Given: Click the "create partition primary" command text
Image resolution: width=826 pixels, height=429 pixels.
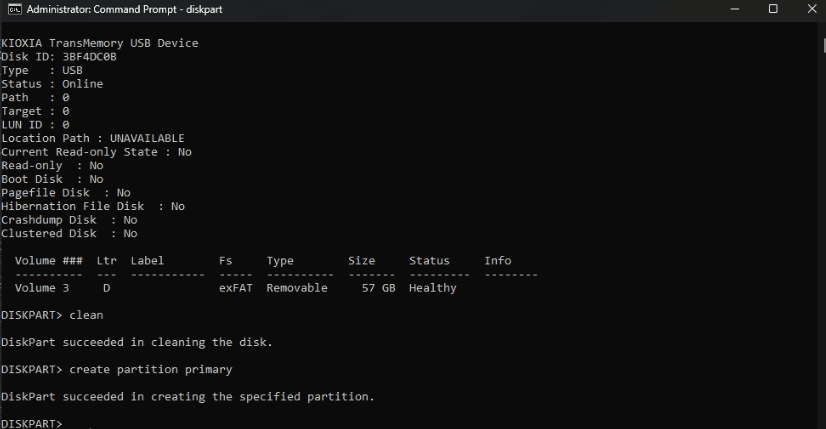Looking at the screenshot, I should (150, 369).
